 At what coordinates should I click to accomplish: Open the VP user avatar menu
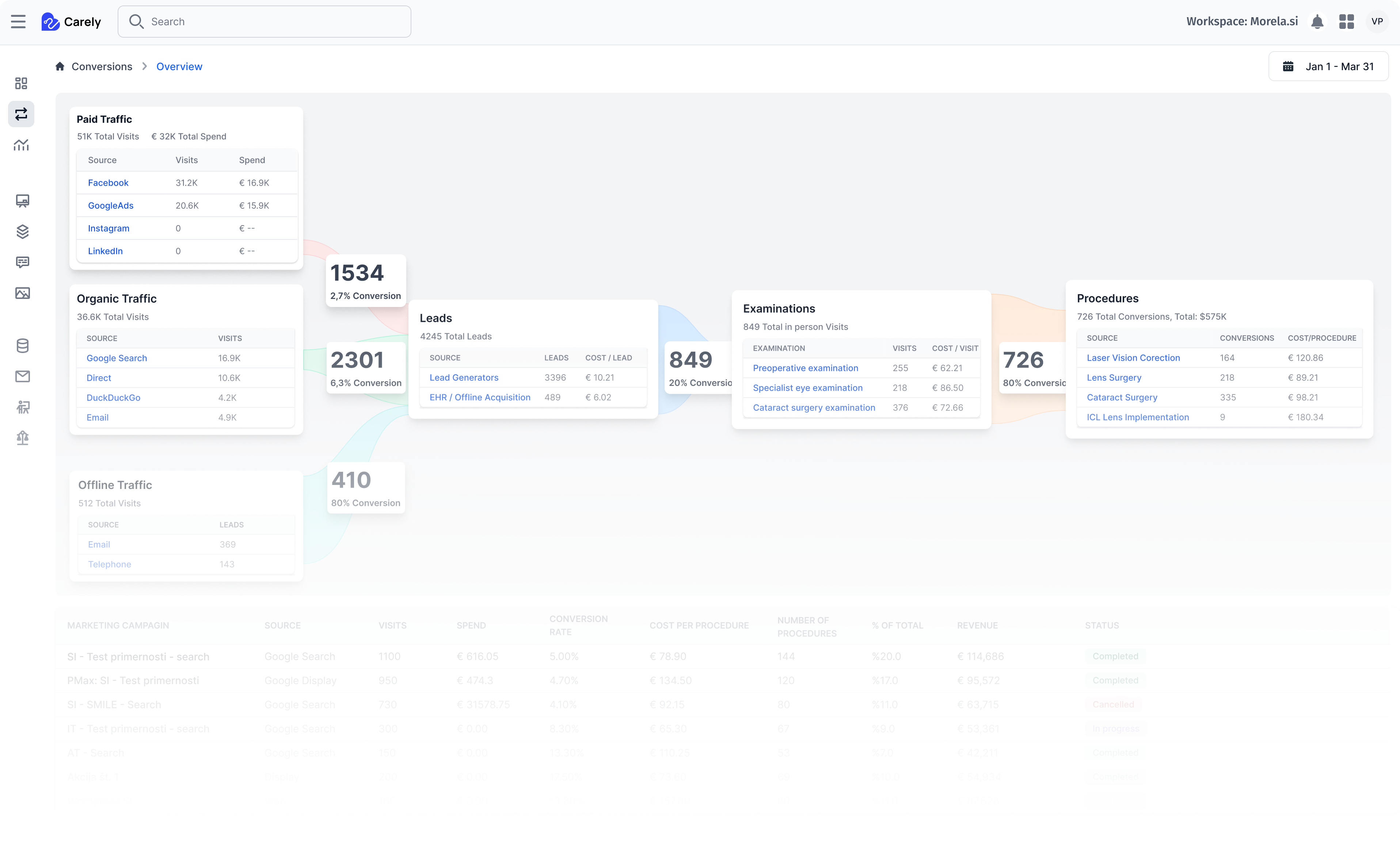[x=1377, y=22]
